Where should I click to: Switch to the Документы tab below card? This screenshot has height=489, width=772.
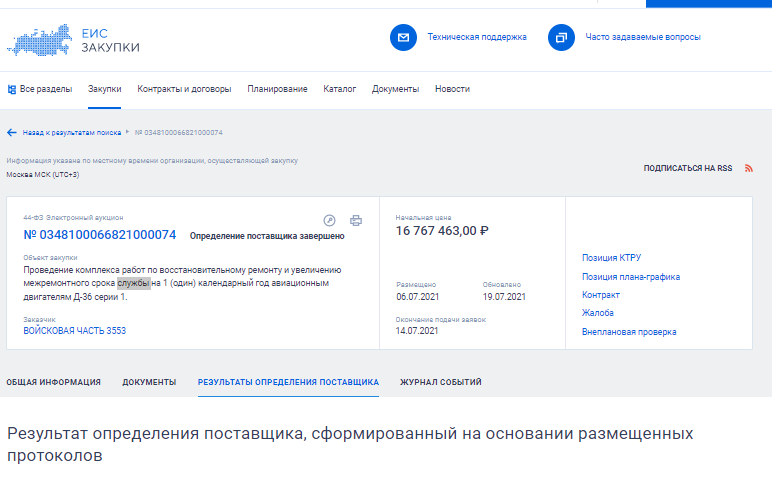(149, 382)
